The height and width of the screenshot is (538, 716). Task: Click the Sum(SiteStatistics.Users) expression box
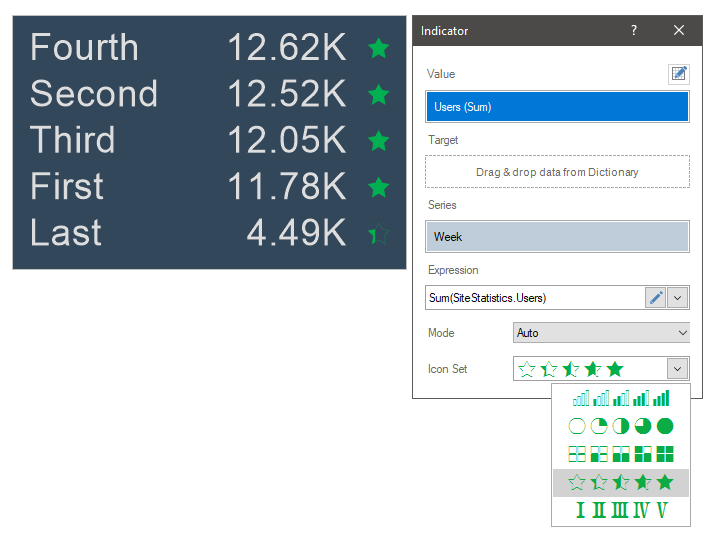tap(533, 297)
